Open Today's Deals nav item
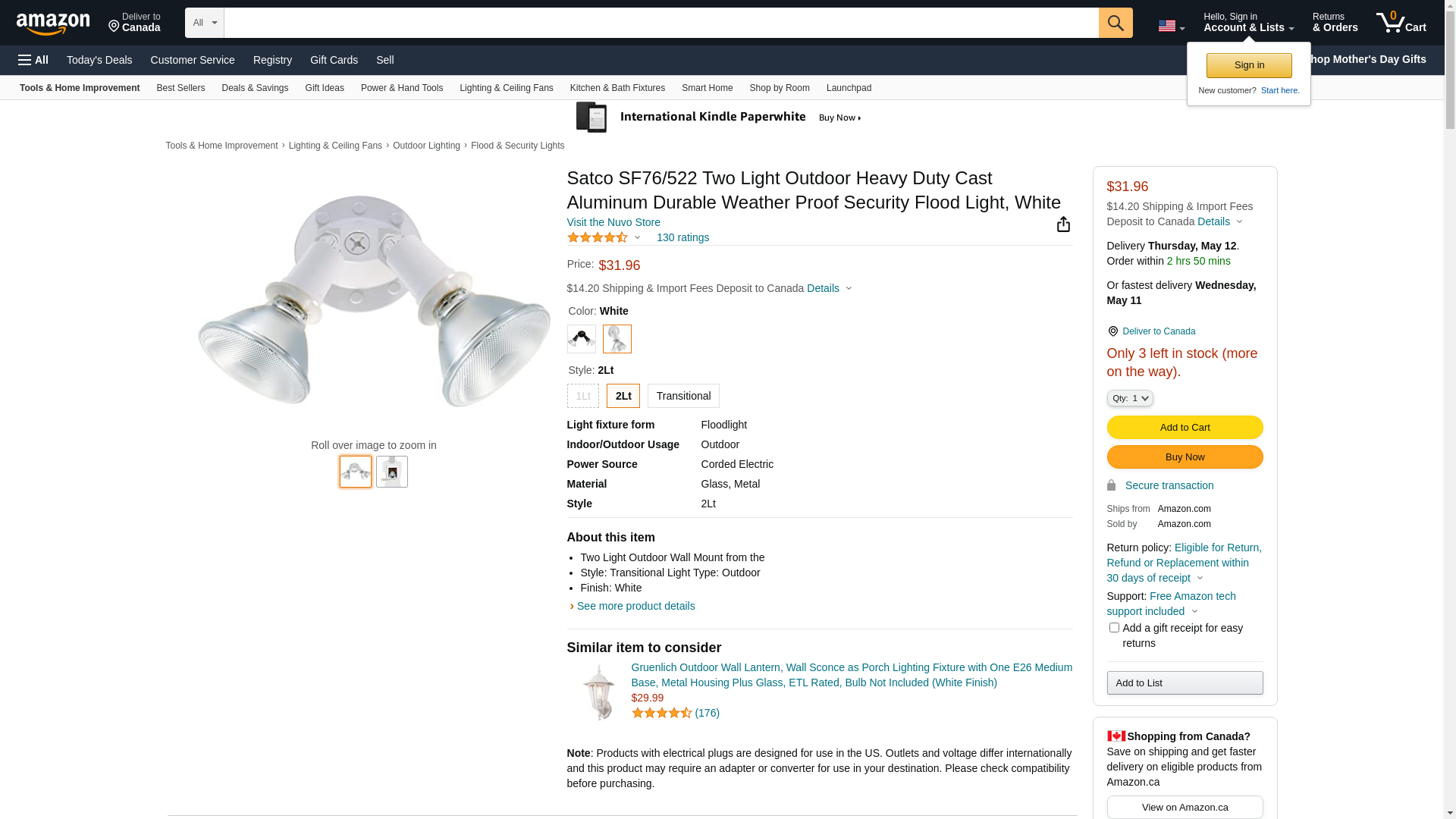 [99, 60]
